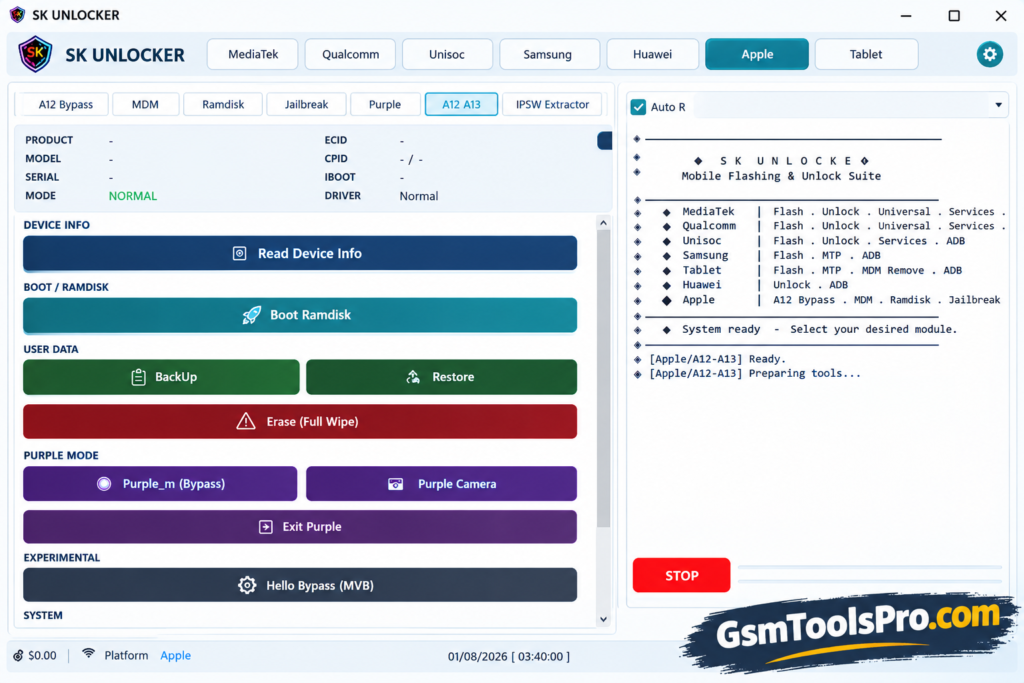Click the '[Apple/A12-A13] Ready.' log line
This screenshot has height=683, width=1024.
(x=718, y=358)
